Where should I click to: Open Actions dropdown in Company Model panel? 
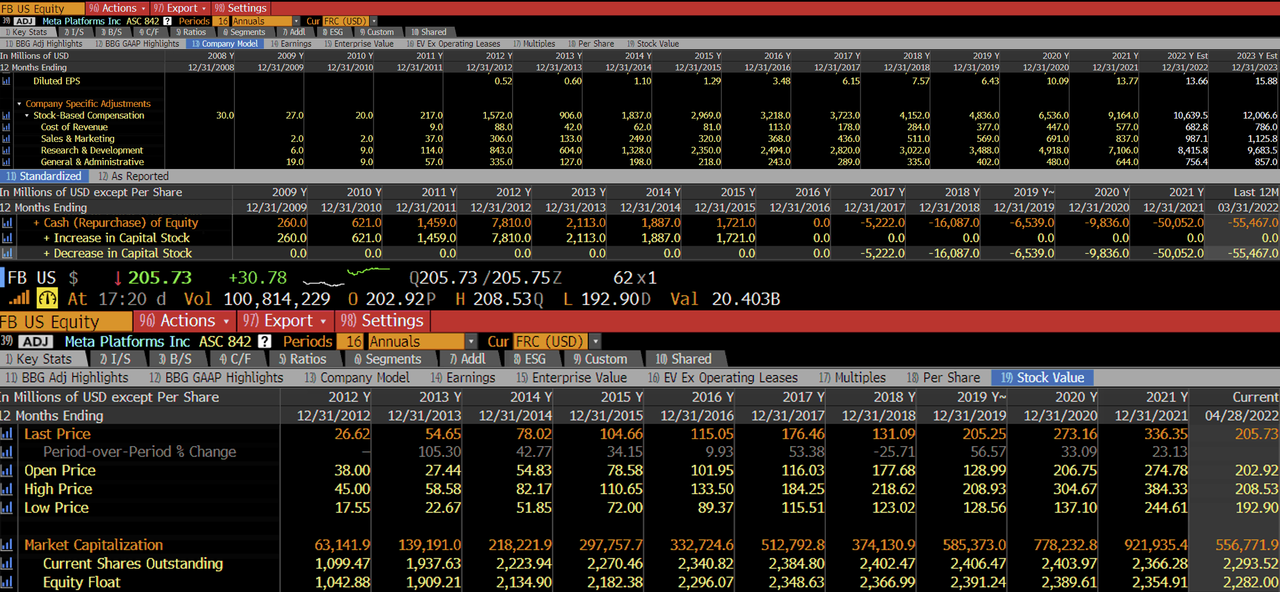tap(116, 7)
